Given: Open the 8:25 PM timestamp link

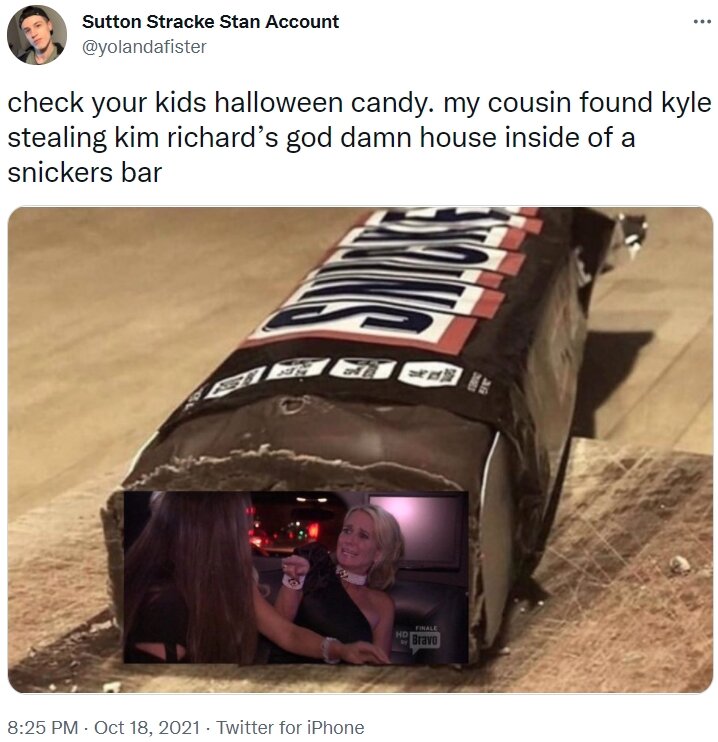Looking at the screenshot, I should point(43,727).
